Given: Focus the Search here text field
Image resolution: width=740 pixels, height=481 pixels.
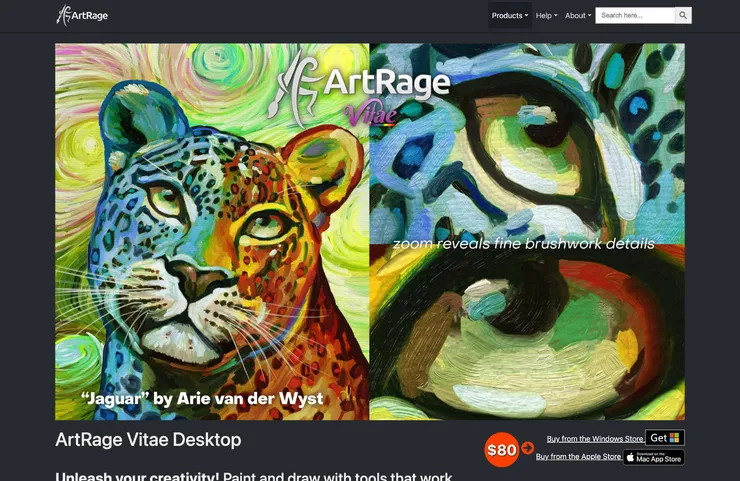Looking at the screenshot, I should coord(635,16).
